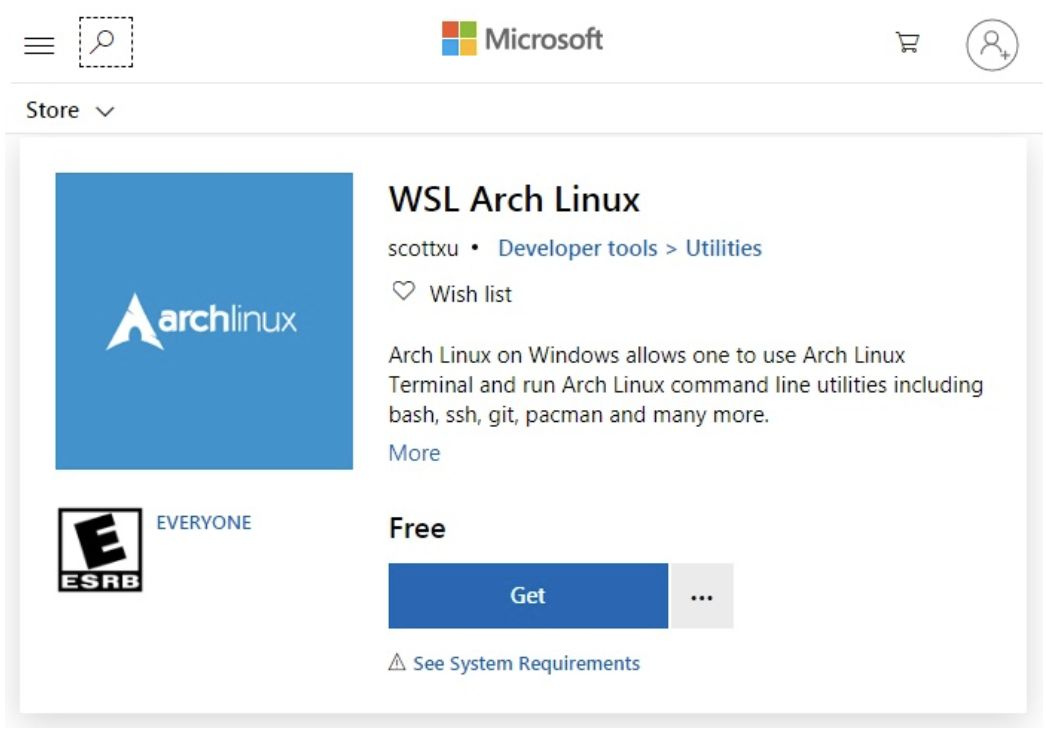
Task: Click the Get button
Action: tap(528, 596)
